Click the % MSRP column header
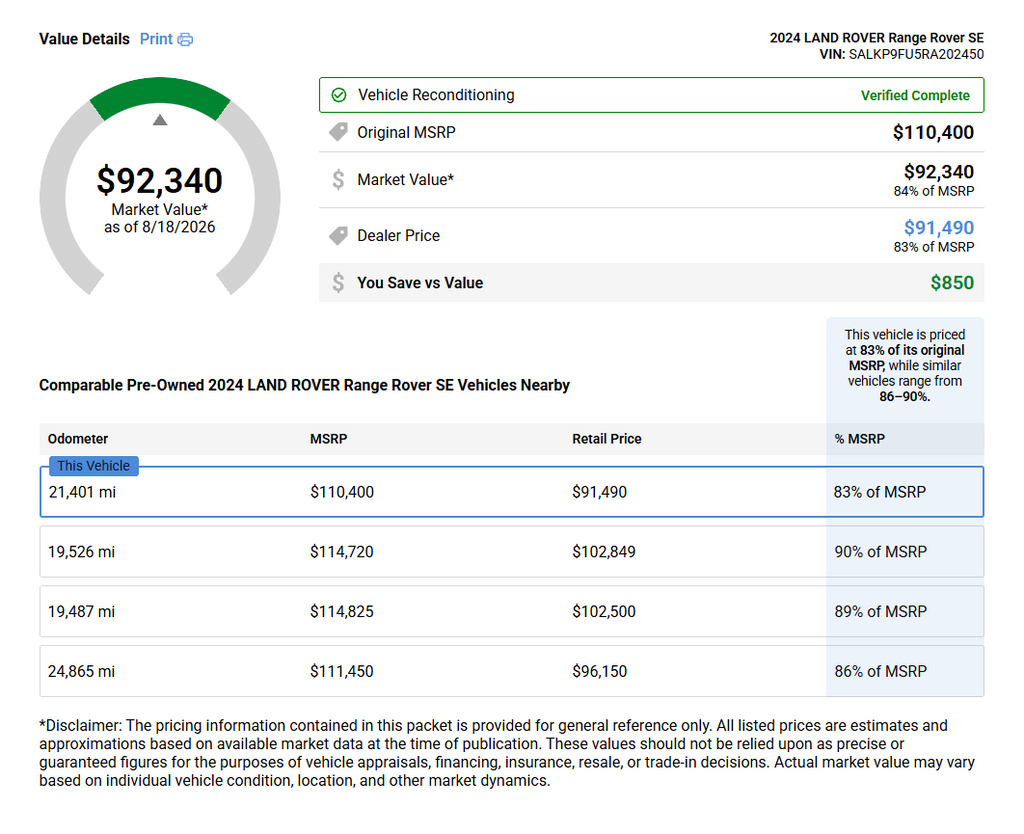The image size is (1024, 834). (859, 439)
